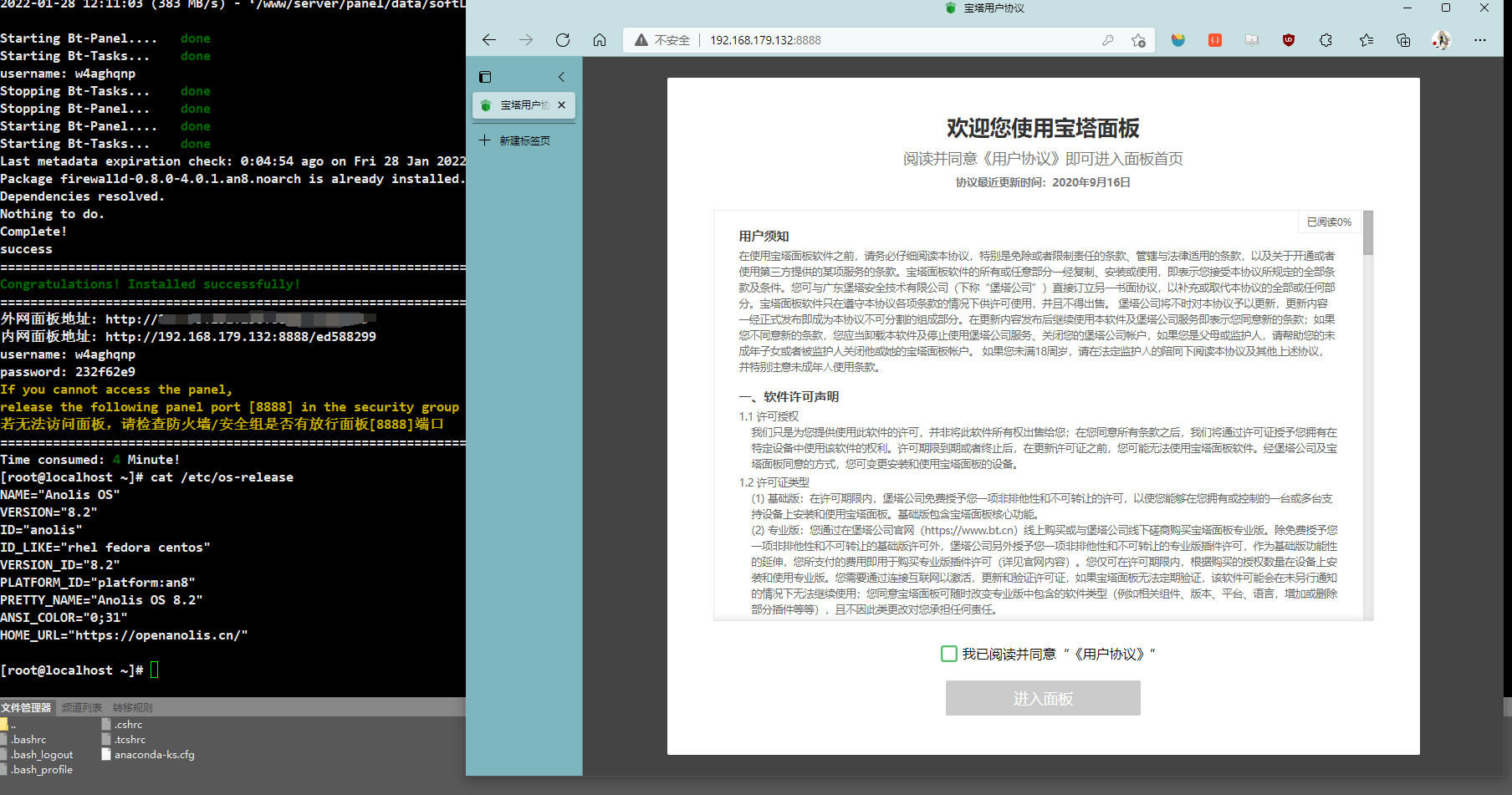Screen dimensions: 1512x795
Task: Click the 不安全 security warning icon
Action: [x=641, y=40]
